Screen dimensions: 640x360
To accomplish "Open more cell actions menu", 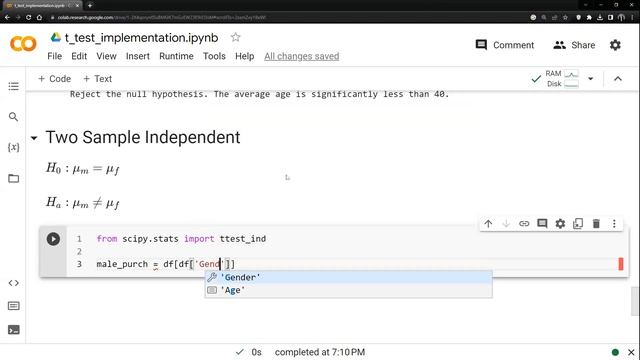I will point(614,224).
